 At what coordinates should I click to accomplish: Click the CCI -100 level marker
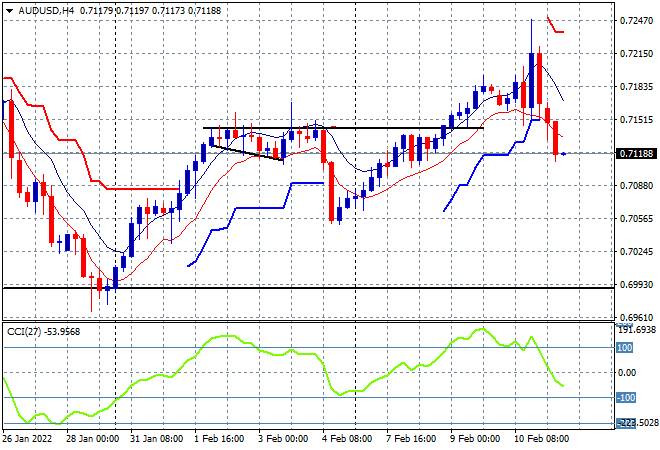(626, 398)
